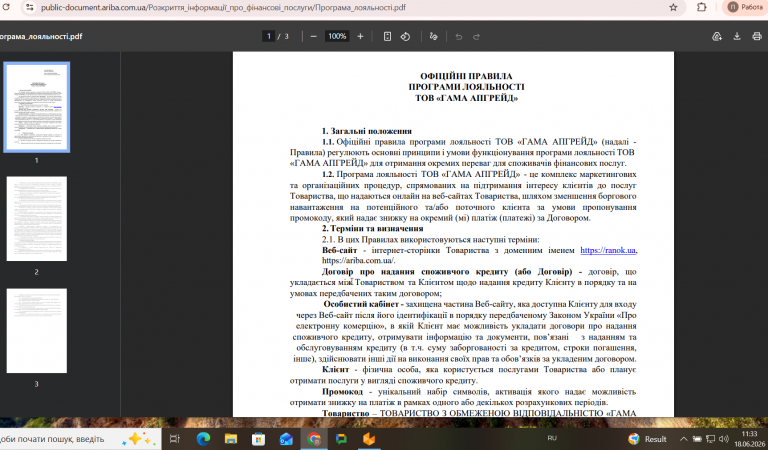This screenshot has height=450, width=768.
Task: Click the 'Промокод' term in document
Action: [342, 392]
